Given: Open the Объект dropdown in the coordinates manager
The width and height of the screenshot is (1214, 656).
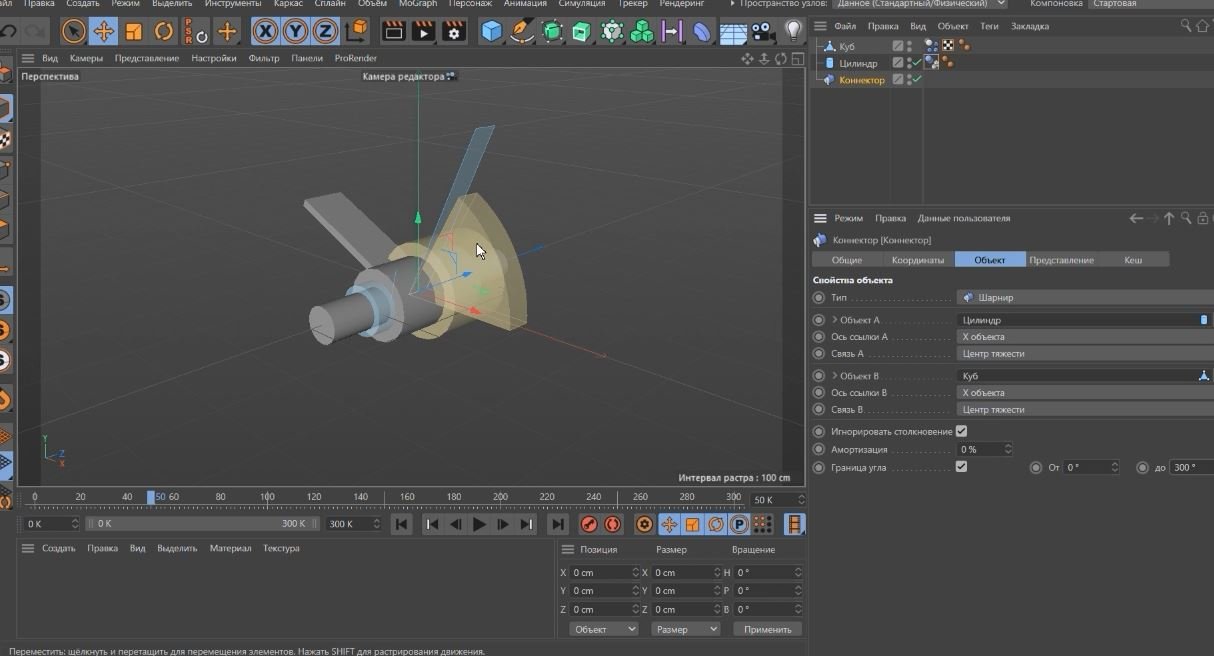Looking at the screenshot, I should click(604, 629).
